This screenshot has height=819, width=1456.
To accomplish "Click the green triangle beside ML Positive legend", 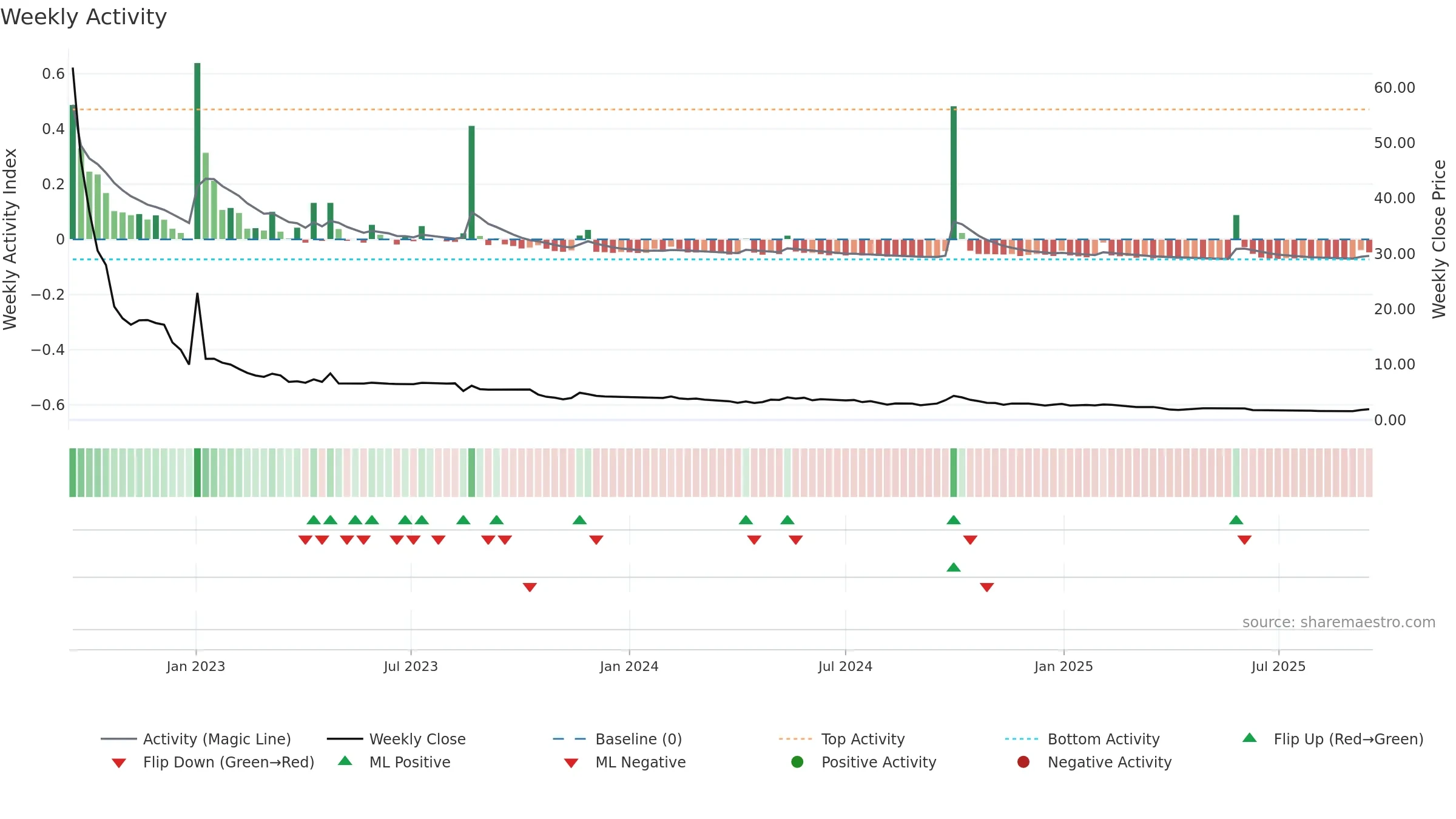I will click(345, 761).
